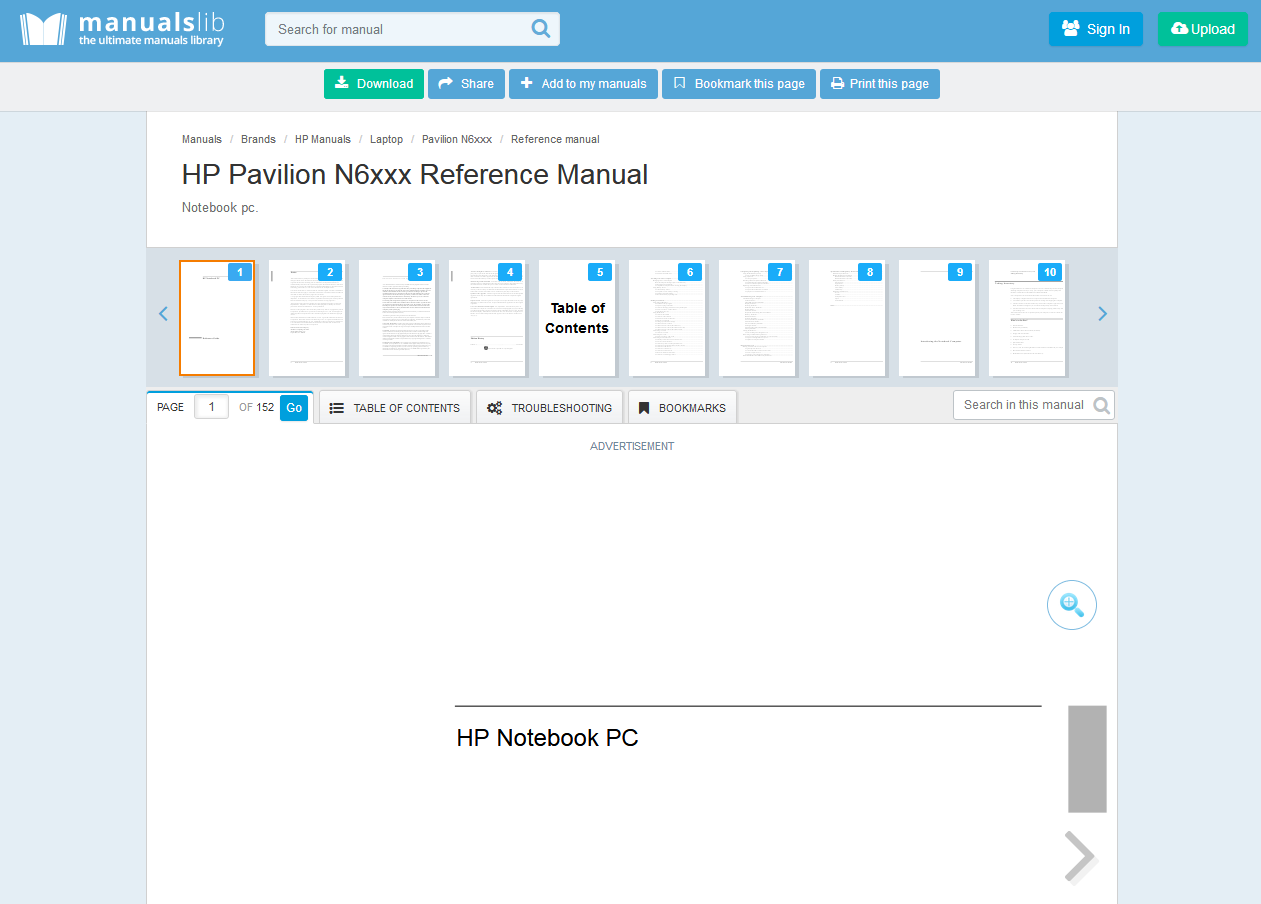The width and height of the screenshot is (1261, 904).
Task: Click the 'Notebook pc.' subtitle
Action: (x=220, y=208)
